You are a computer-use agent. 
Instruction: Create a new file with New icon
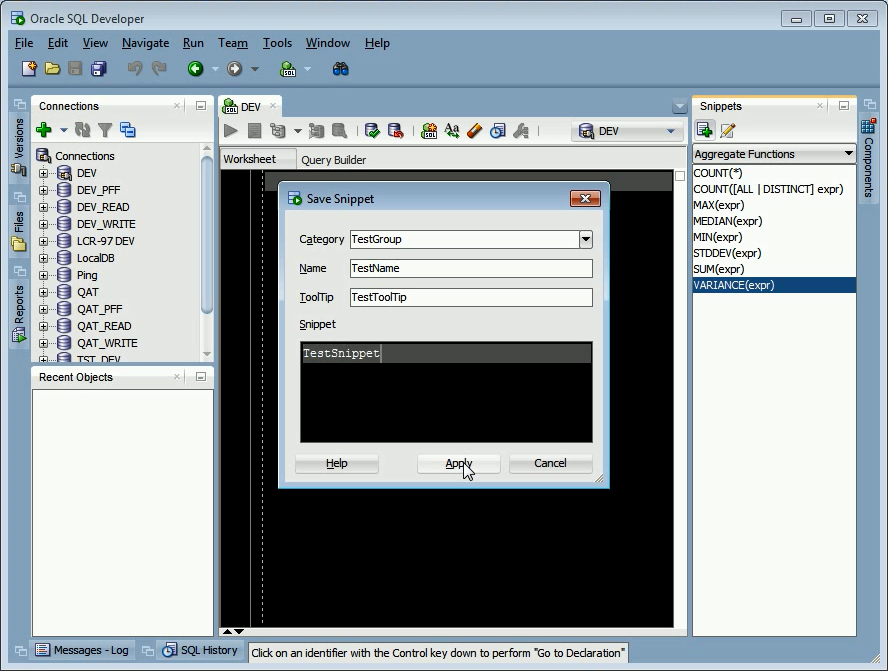click(29, 69)
